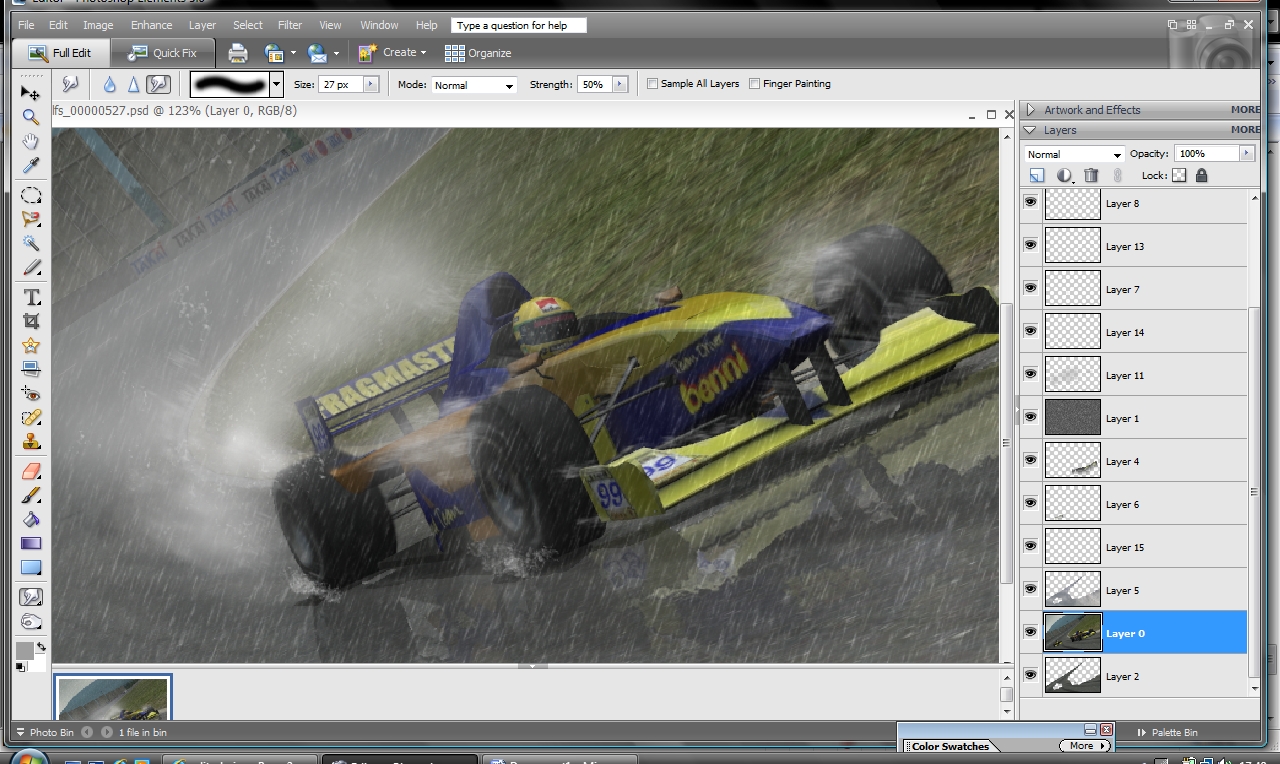Image resolution: width=1280 pixels, height=764 pixels.
Task: Open the brush preset picker dropdown
Action: [x=276, y=85]
